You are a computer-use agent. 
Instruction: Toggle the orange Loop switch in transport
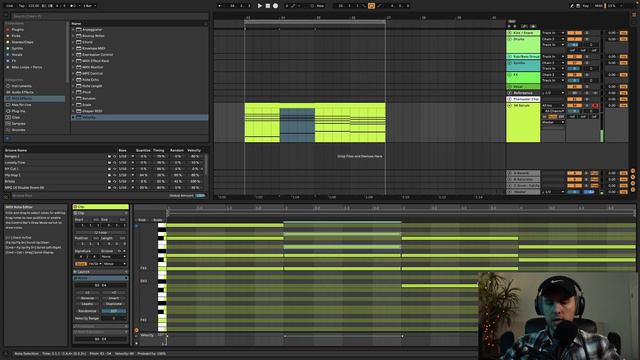coord(371,6)
